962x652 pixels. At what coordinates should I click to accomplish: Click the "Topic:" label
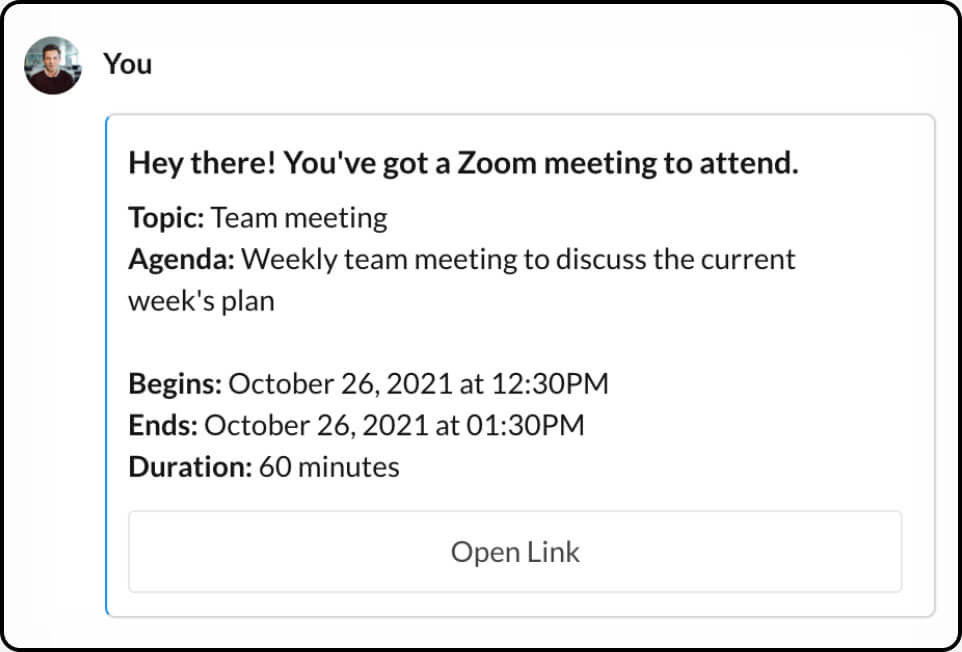[x=166, y=217]
